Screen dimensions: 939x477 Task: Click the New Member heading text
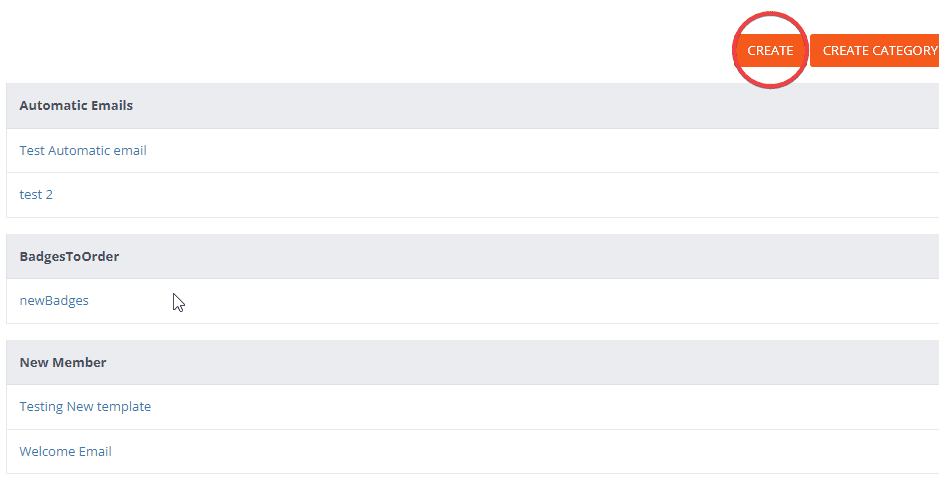63,363
